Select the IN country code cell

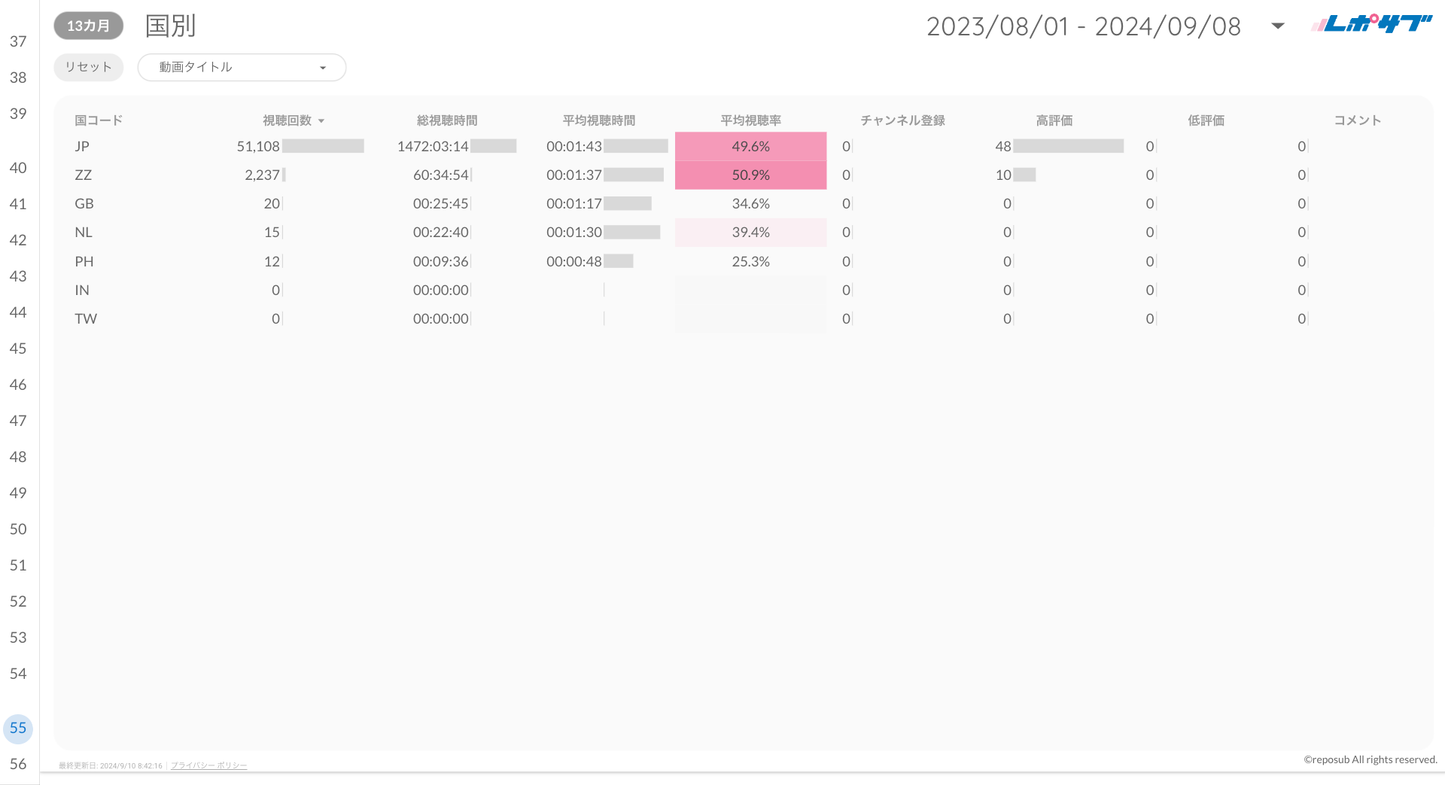point(82,290)
